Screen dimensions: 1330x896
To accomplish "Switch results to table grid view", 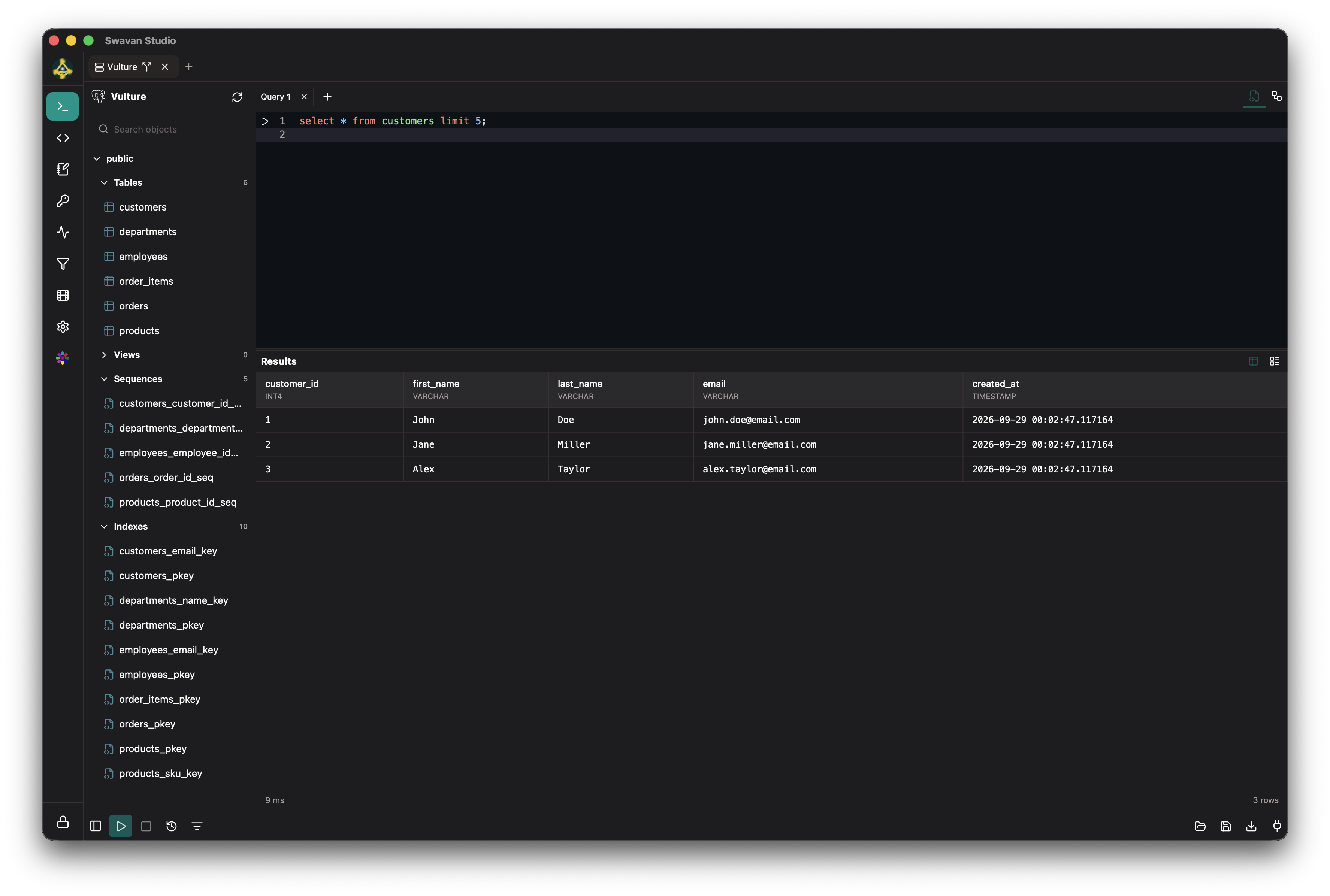I will (1254, 361).
